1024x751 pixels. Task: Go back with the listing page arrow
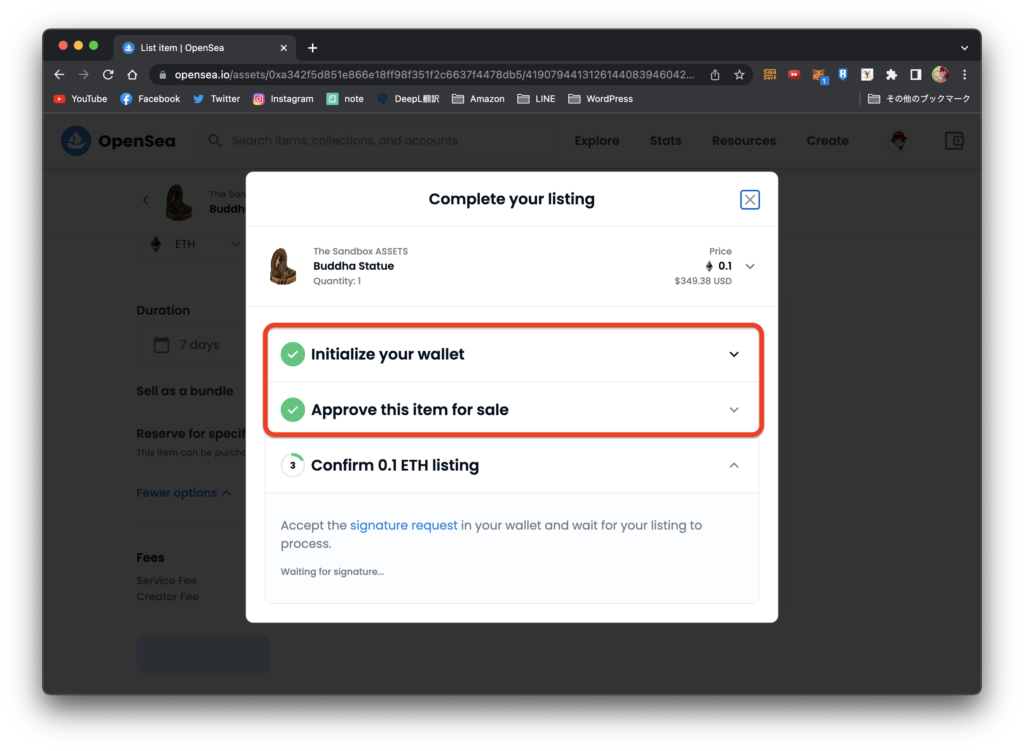coord(146,200)
